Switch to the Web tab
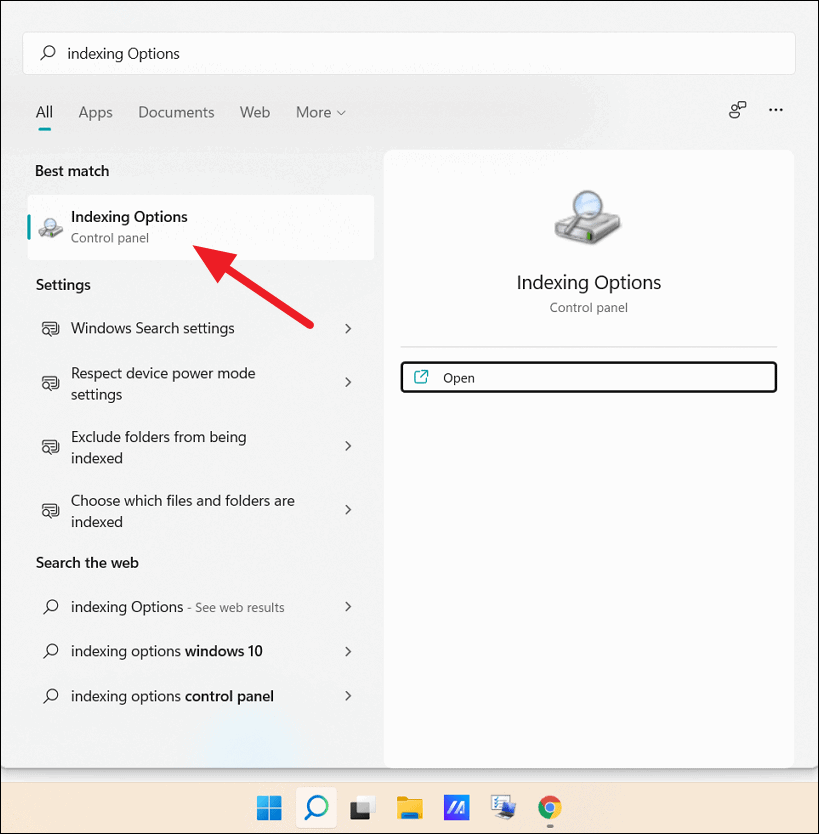Screen dimensions: 819x834 255,112
